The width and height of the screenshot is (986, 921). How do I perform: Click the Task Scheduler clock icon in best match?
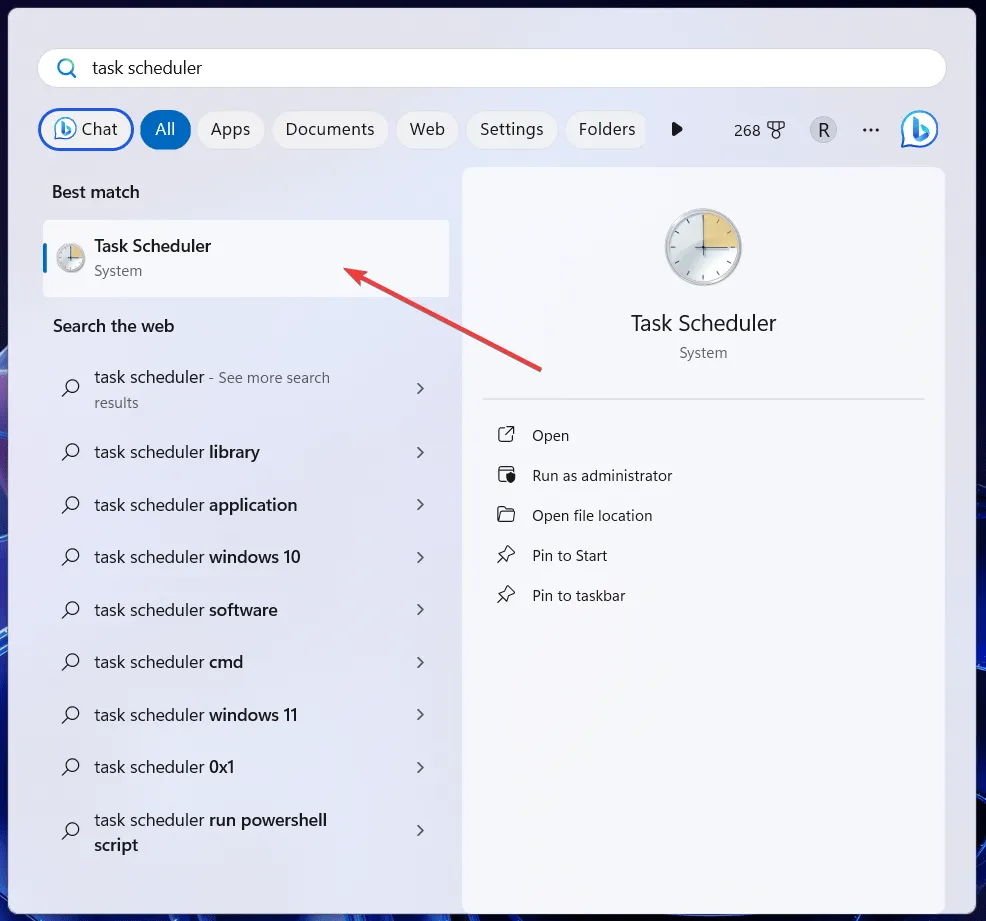coord(70,258)
